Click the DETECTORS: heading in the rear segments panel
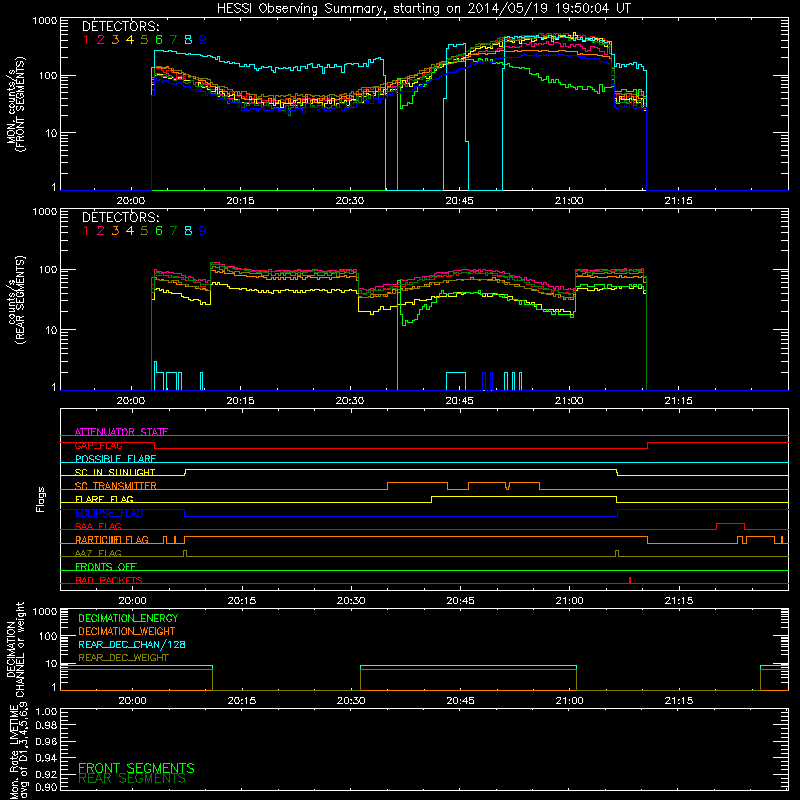The image size is (800, 800). [x=121, y=218]
